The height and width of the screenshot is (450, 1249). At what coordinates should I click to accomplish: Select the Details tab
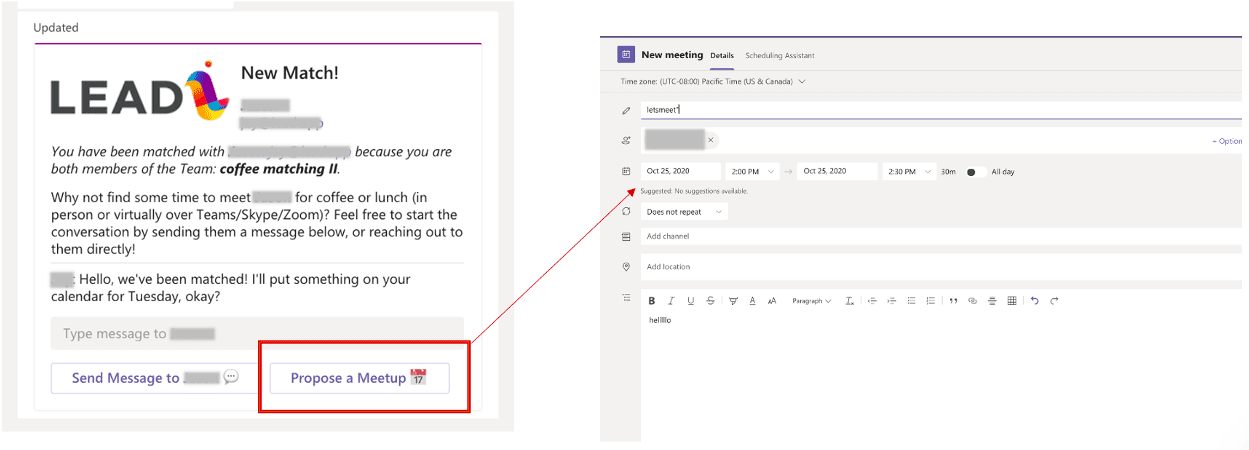point(722,55)
